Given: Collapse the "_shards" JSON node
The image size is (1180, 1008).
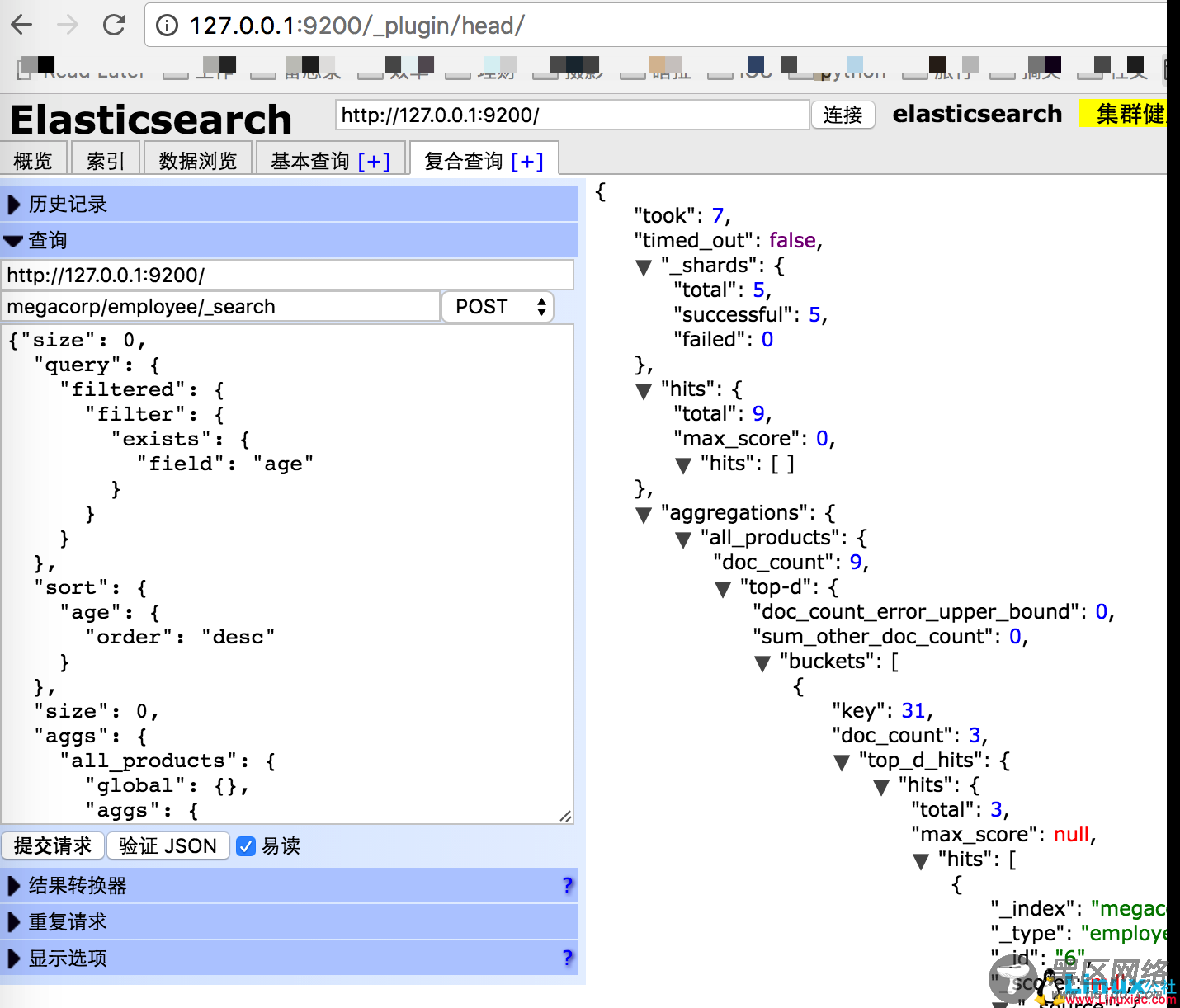Looking at the screenshot, I should pyautogui.click(x=644, y=267).
